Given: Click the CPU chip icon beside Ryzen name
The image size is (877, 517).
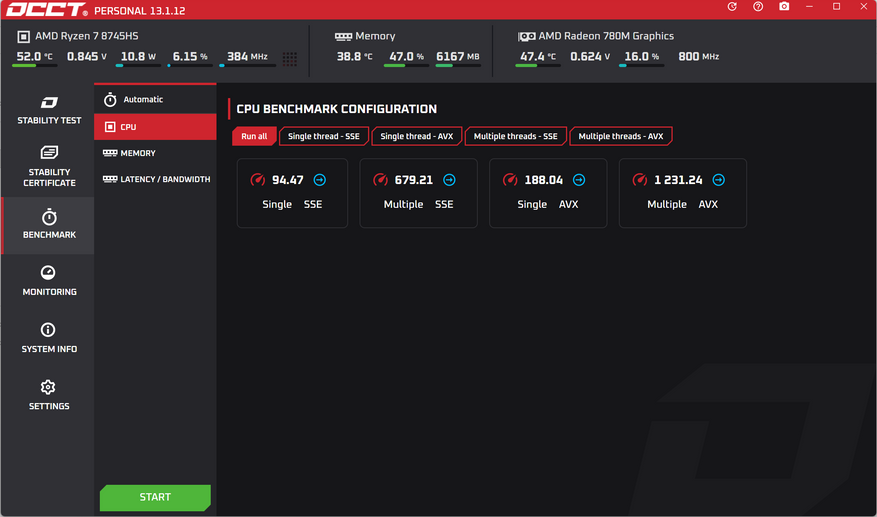Looking at the screenshot, I should point(23,36).
